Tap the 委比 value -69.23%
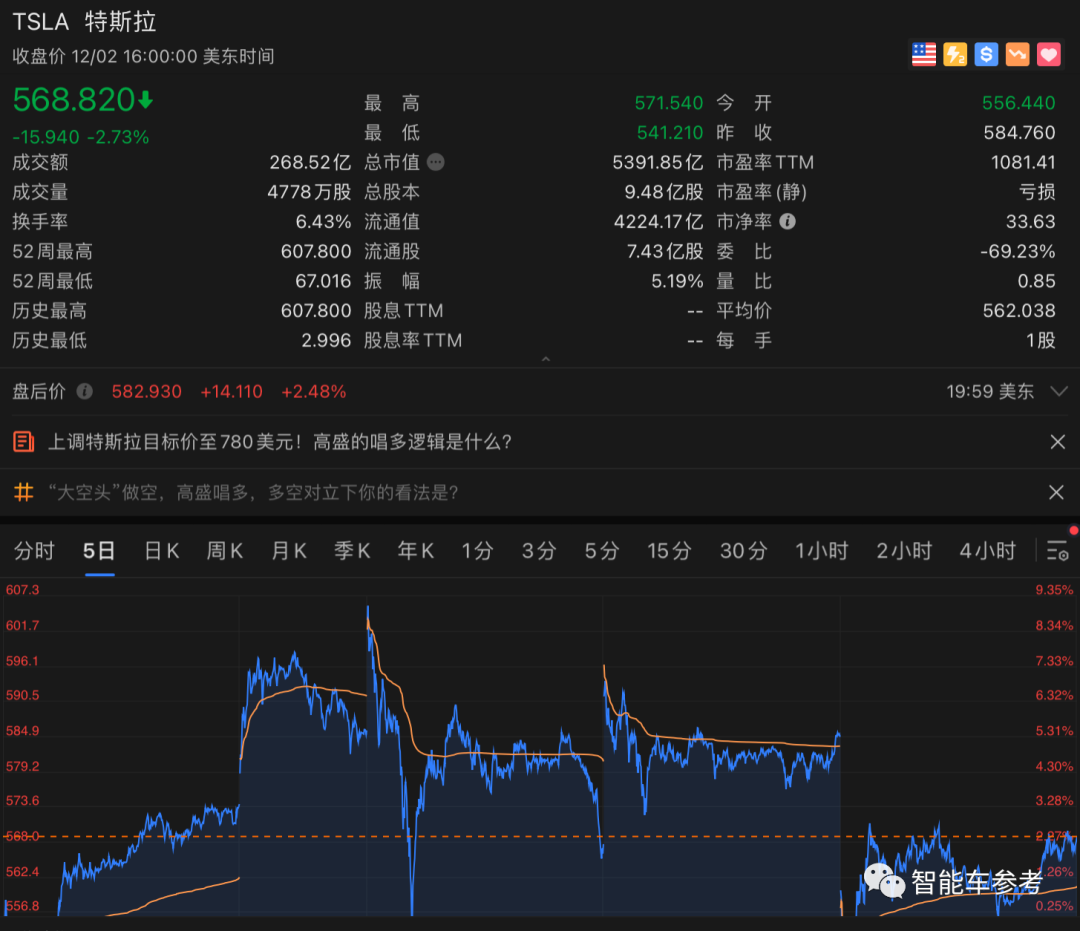The image size is (1080, 931). pyautogui.click(x=1017, y=251)
